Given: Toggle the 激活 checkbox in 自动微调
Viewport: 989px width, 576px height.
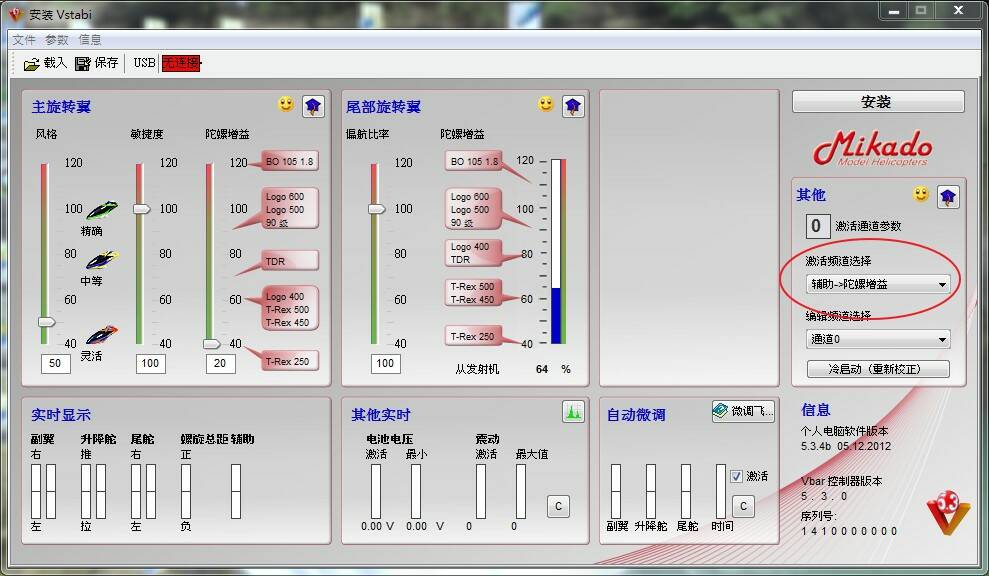Looking at the screenshot, I should pyautogui.click(x=737, y=476).
